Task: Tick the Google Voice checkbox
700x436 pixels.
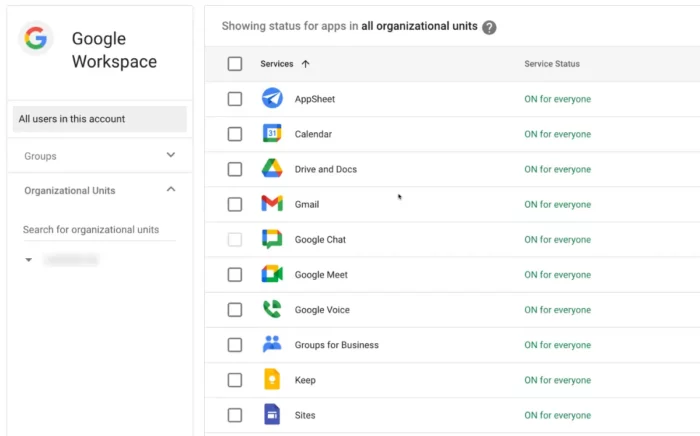Action: pyautogui.click(x=235, y=310)
